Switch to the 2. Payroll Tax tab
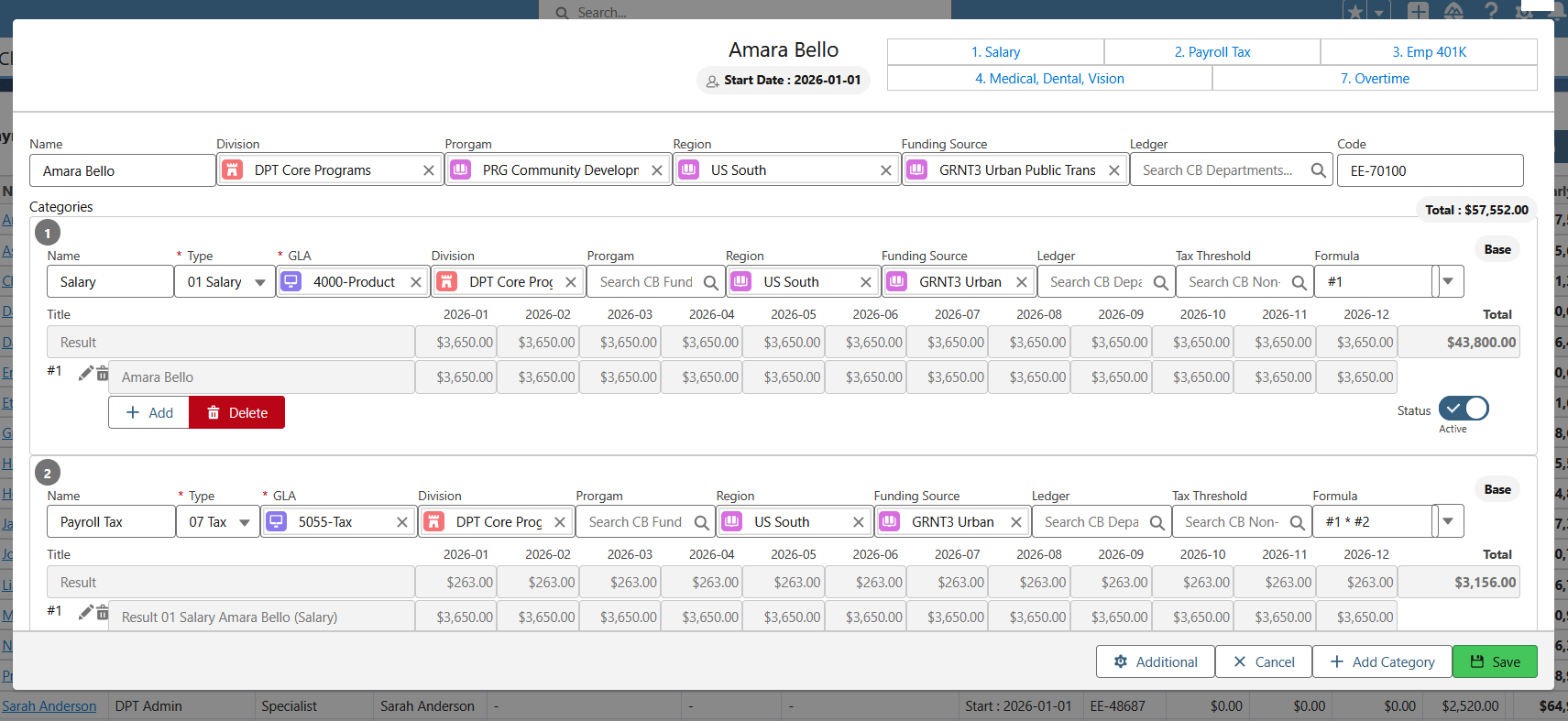1568x721 pixels. tap(1212, 52)
